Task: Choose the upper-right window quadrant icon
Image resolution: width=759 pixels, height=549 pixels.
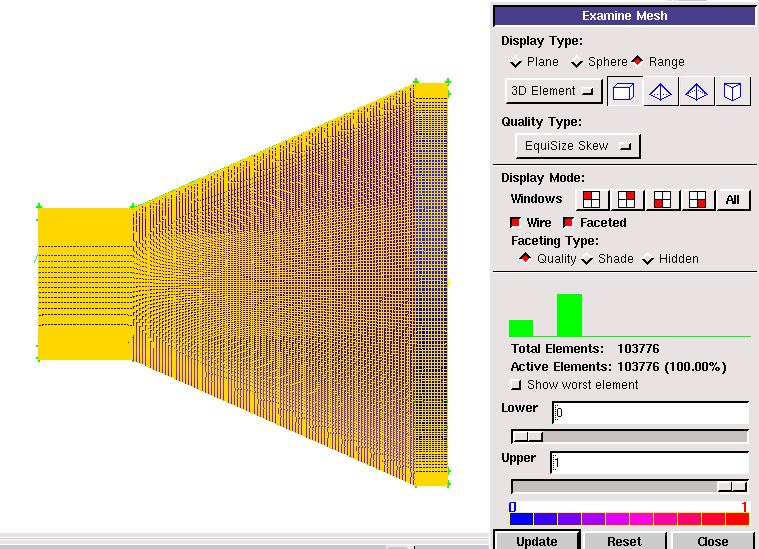Action: click(x=629, y=199)
